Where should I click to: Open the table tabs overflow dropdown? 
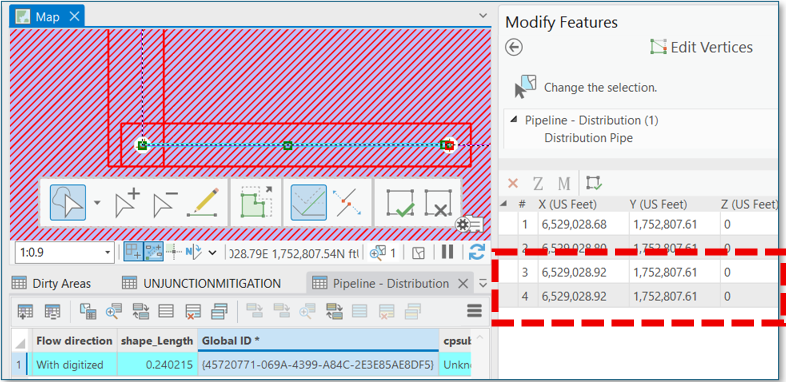[483, 284]
